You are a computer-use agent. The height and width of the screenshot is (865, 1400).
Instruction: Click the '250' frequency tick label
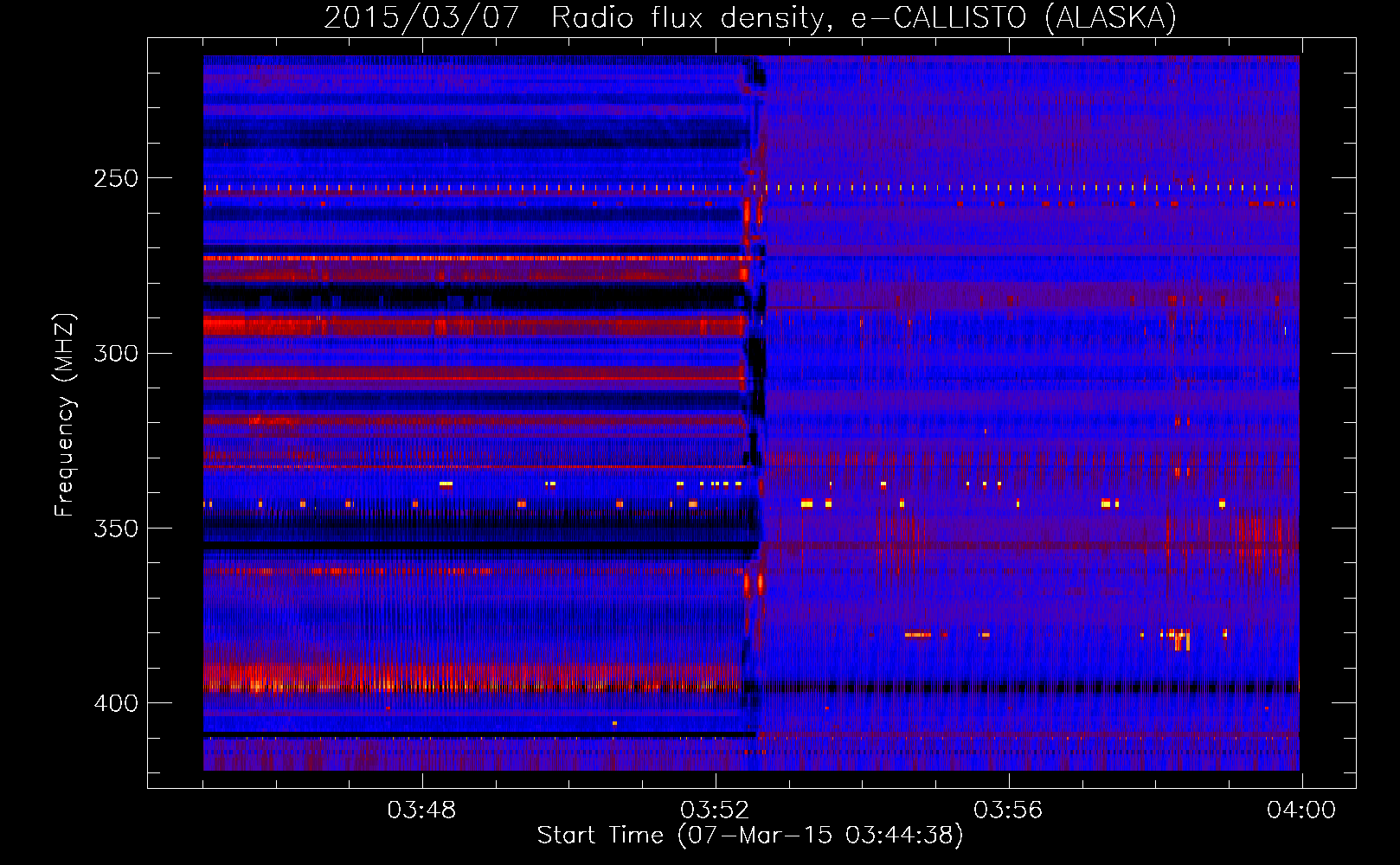(x=116, y=178)
